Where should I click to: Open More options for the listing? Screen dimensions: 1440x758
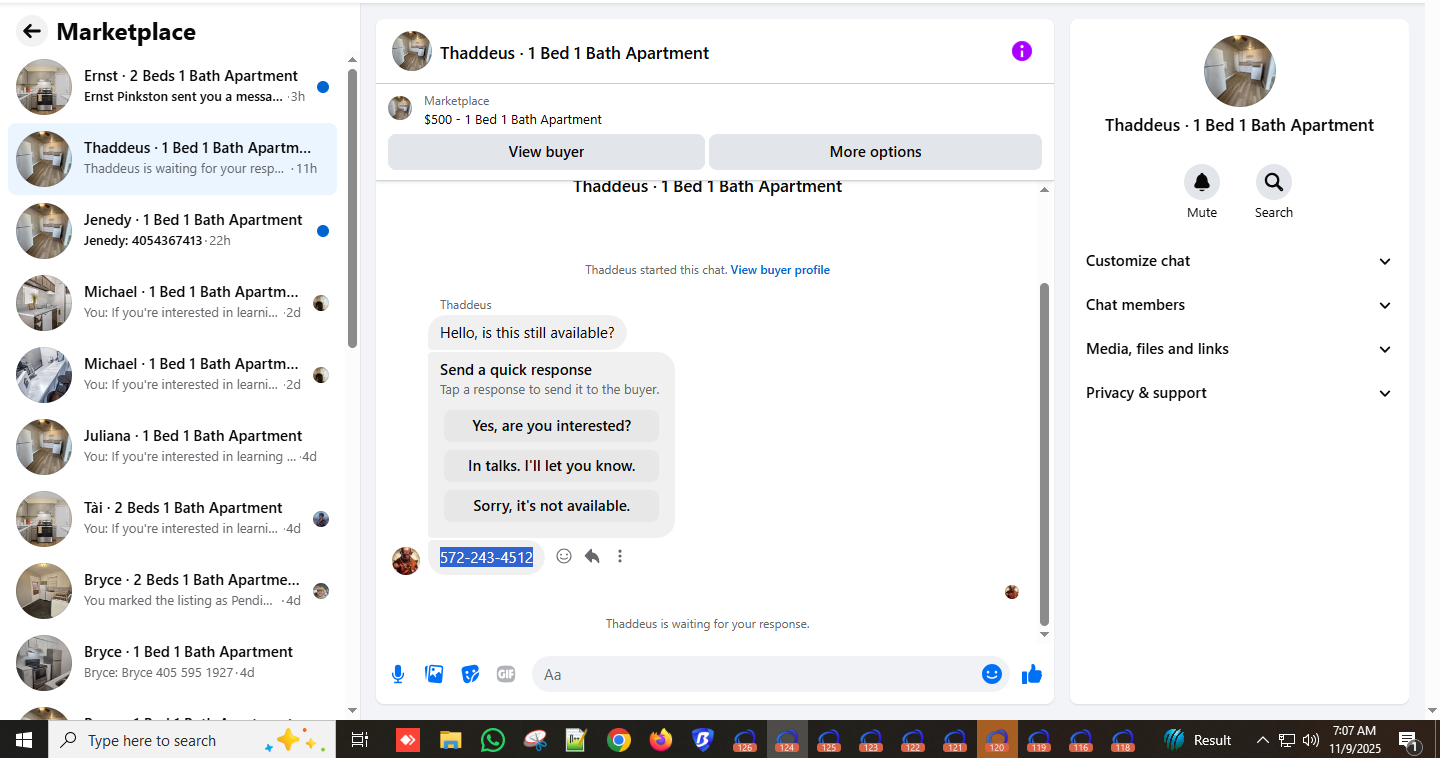pos(875,152)
